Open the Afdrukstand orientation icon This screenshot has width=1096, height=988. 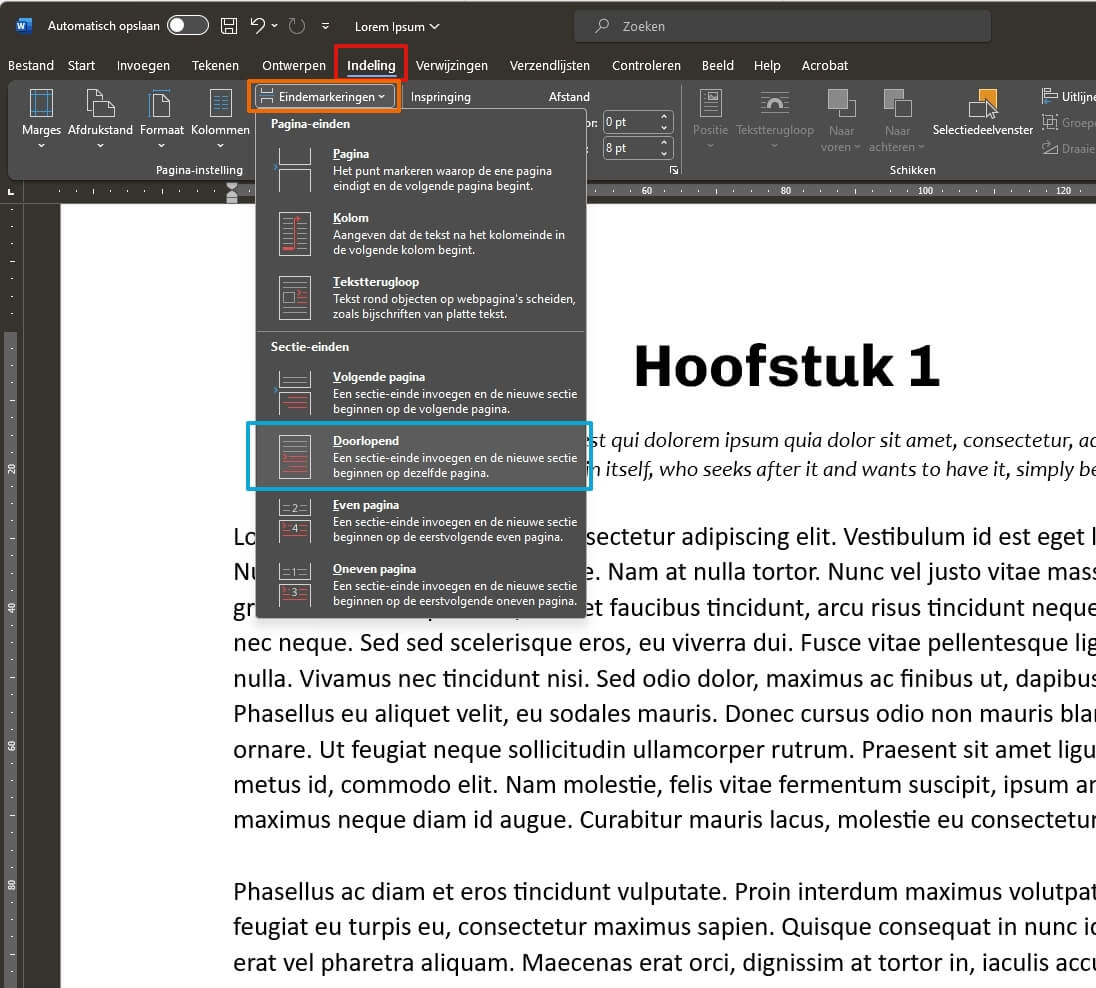click(x=100, y=105)
